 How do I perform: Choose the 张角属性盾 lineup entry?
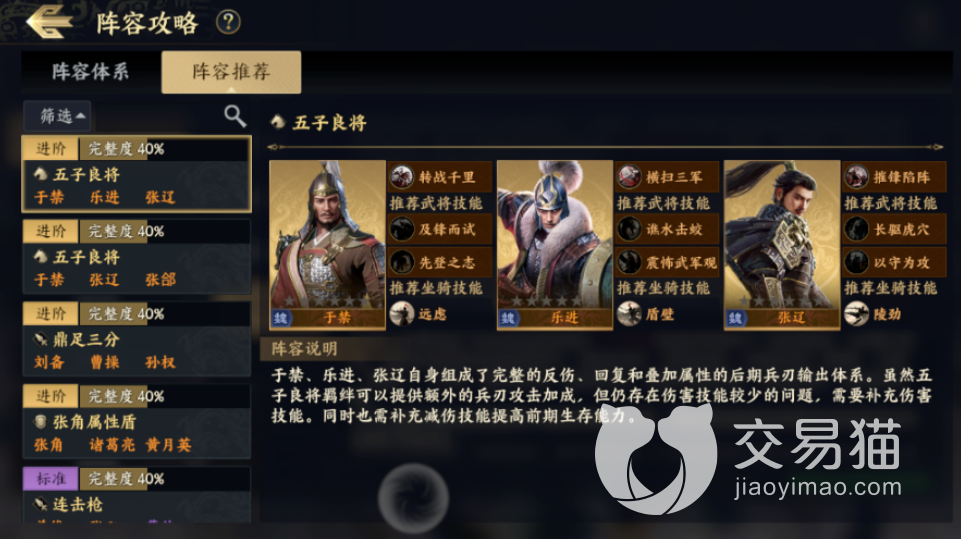(x=137, y=421)
